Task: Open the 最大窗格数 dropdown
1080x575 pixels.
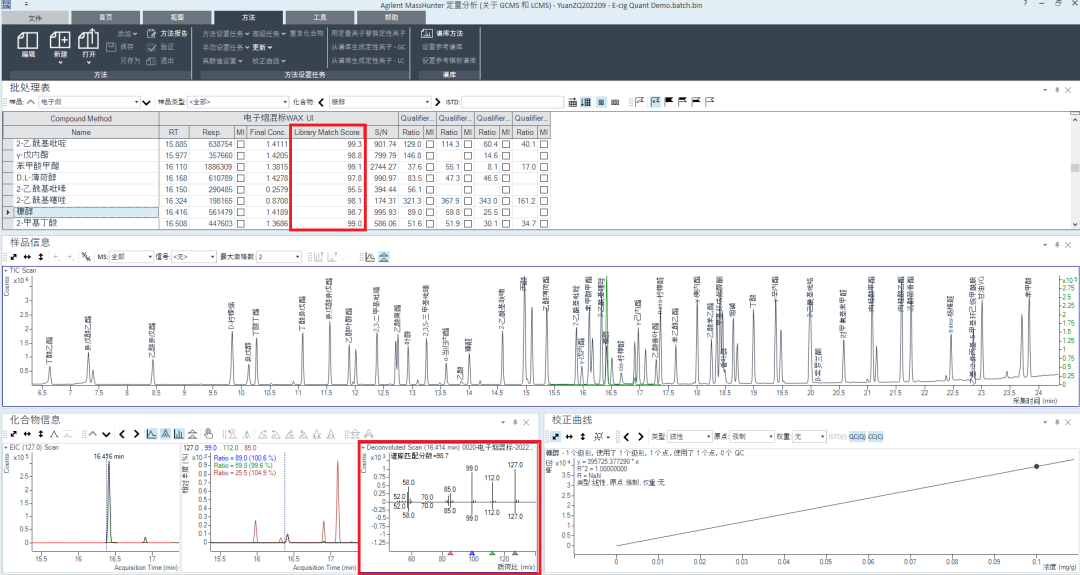Action: (x=279, y=257)
